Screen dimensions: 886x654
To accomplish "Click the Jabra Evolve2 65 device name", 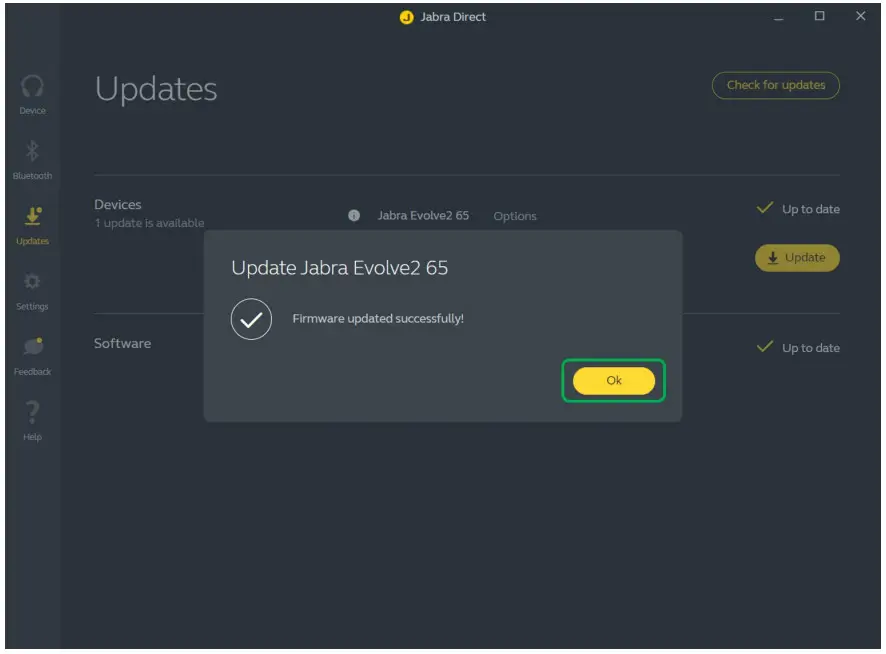I will point(423,215).
